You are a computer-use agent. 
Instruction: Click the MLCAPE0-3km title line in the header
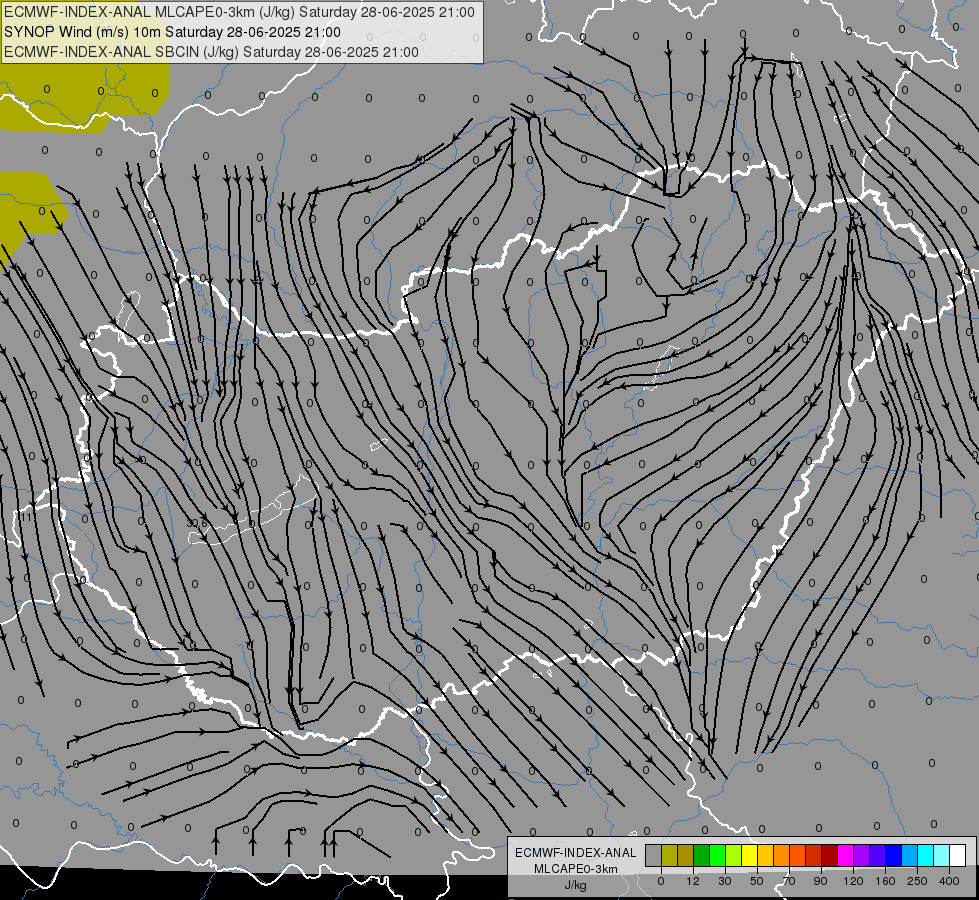(x=239, y=12)
